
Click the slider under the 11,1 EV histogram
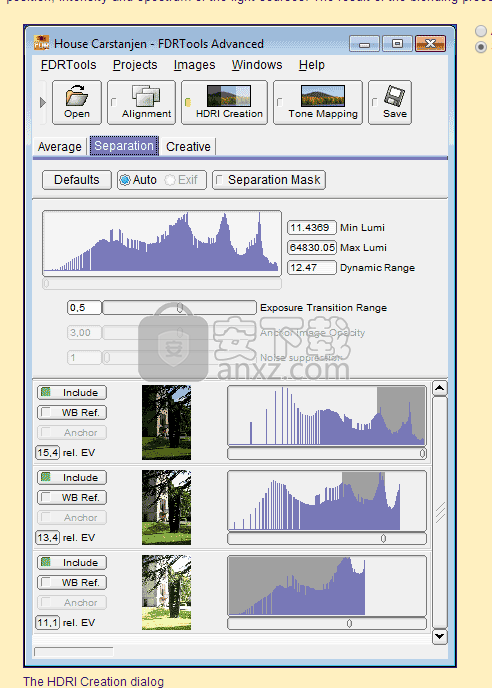pyautogui.click(x=327, y=624)
